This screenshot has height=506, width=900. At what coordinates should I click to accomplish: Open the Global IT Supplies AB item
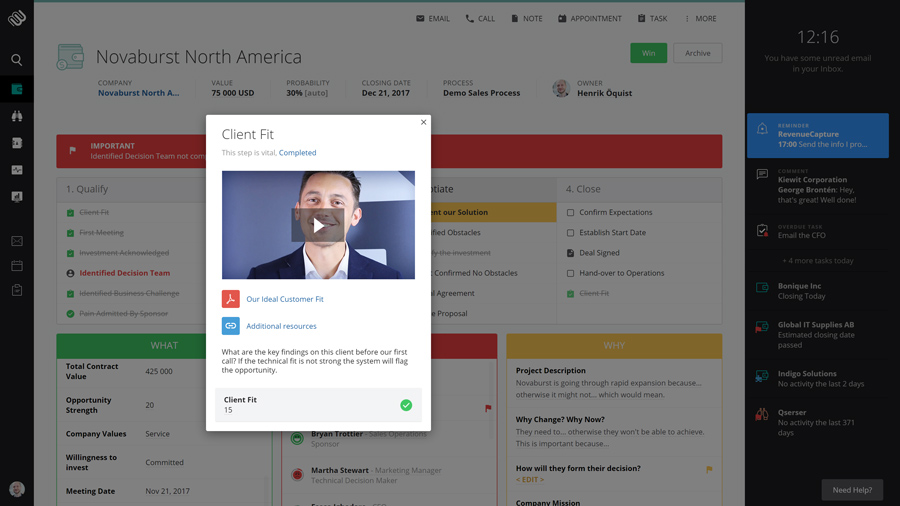[817, 334]
